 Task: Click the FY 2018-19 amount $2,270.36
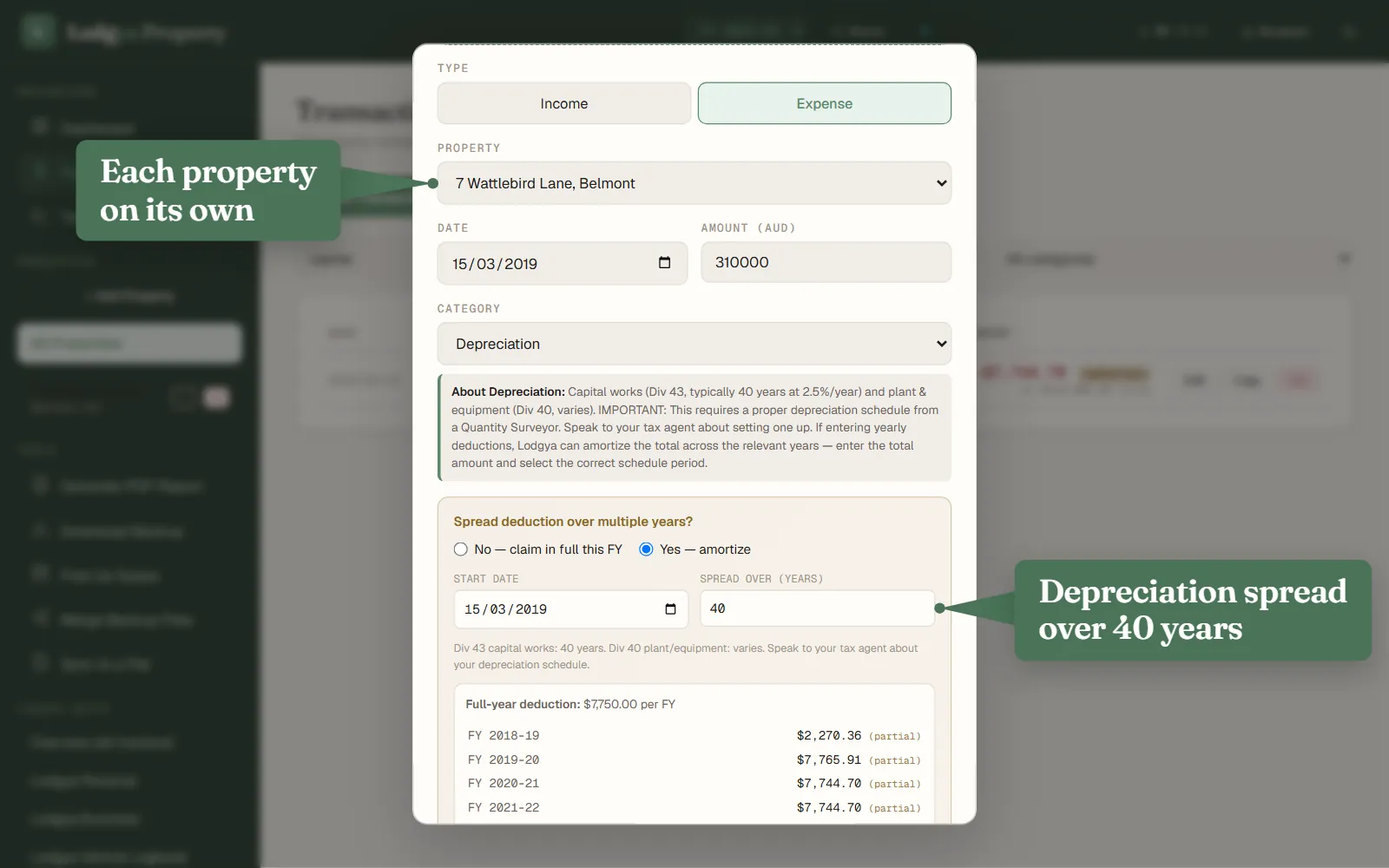tap(829, 735)
